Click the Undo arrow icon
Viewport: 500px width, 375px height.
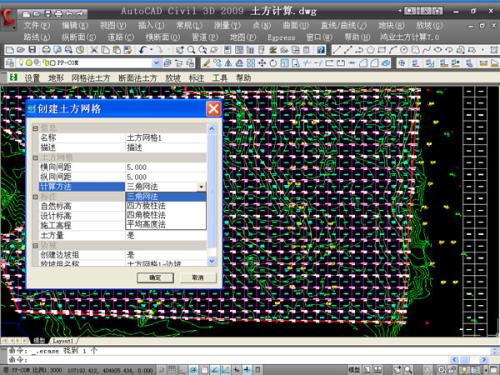point(142,50)
